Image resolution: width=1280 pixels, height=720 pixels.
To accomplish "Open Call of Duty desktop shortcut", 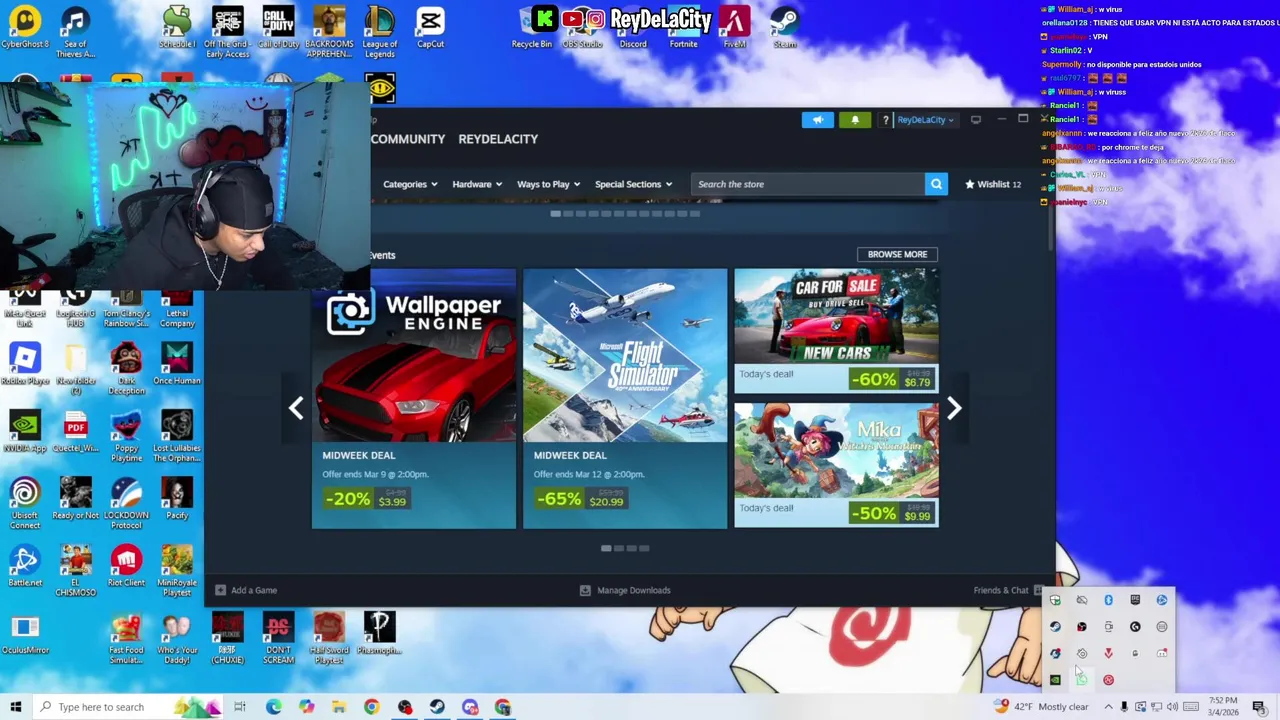I will click(x=278, y=27).
